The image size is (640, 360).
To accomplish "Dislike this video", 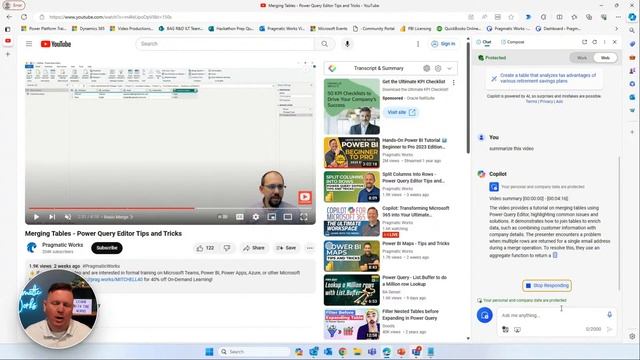I will pyautogui.click(x=227, y=248).
